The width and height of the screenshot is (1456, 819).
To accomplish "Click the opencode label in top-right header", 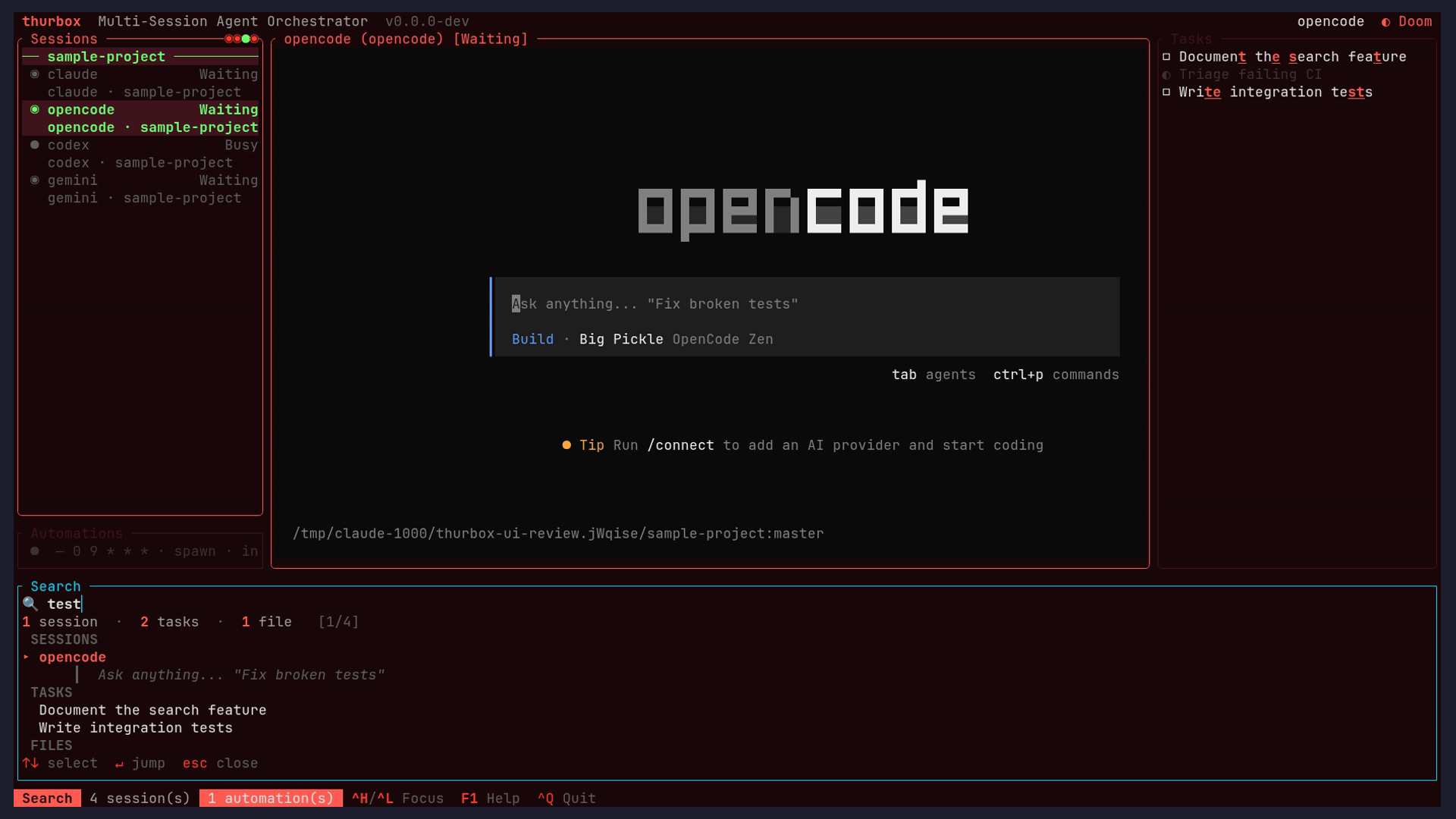I will pyautogui.click(x=1331, y=22).
